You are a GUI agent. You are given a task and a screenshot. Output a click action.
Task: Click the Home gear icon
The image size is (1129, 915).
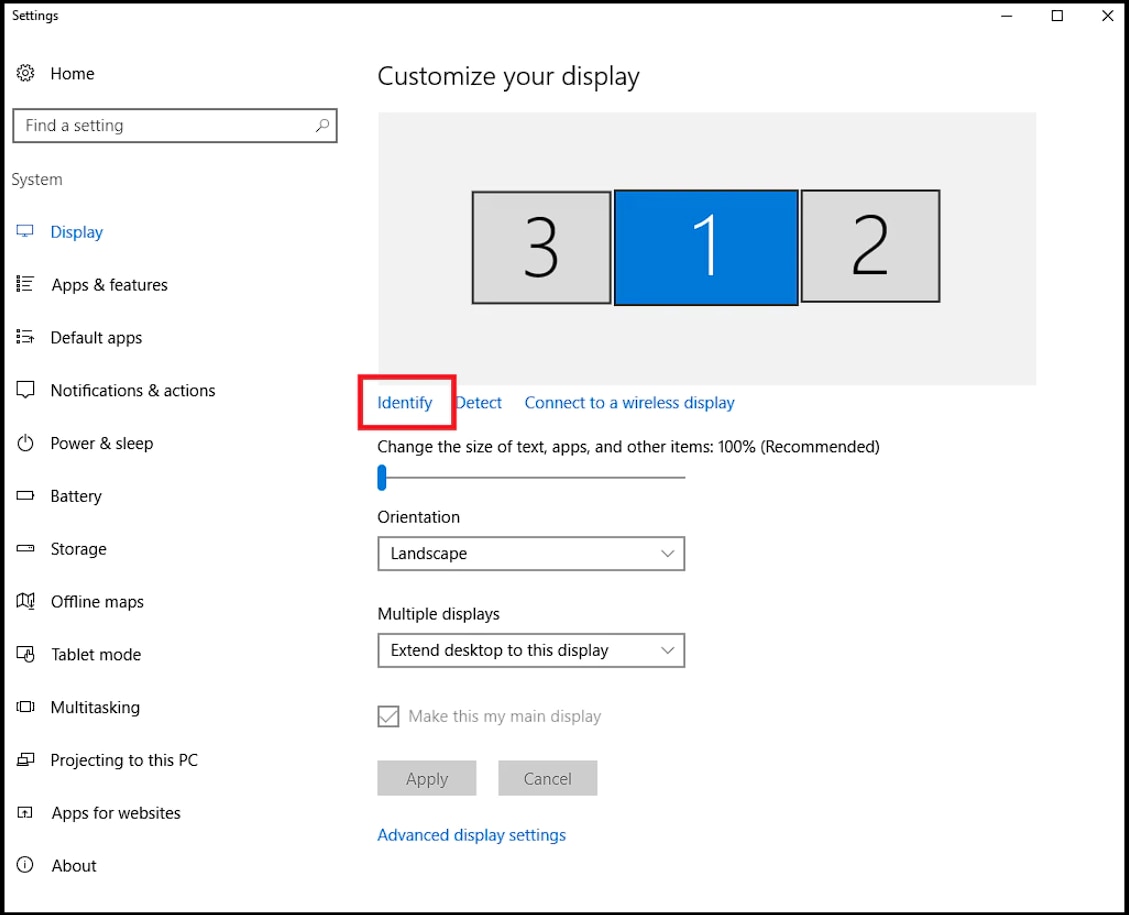pyautogui.click(x=25, y=73)
